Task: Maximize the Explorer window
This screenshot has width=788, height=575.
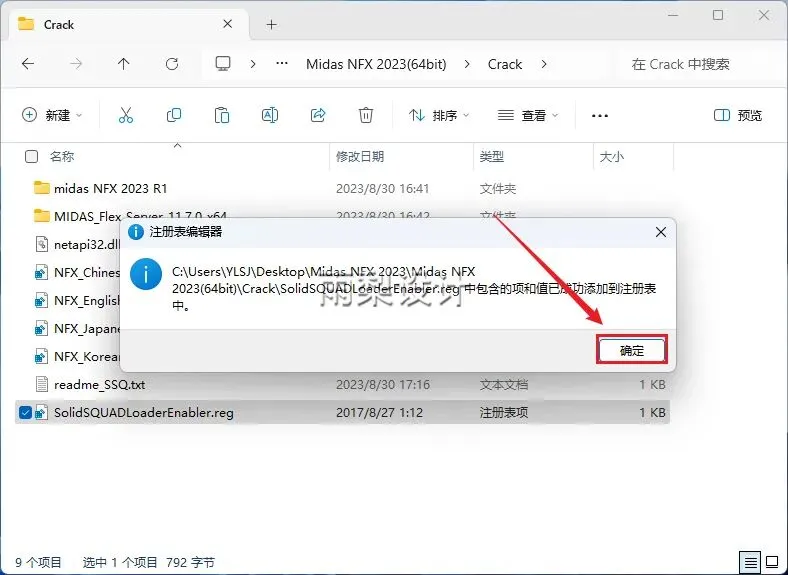Action: (x=718, y=15)
